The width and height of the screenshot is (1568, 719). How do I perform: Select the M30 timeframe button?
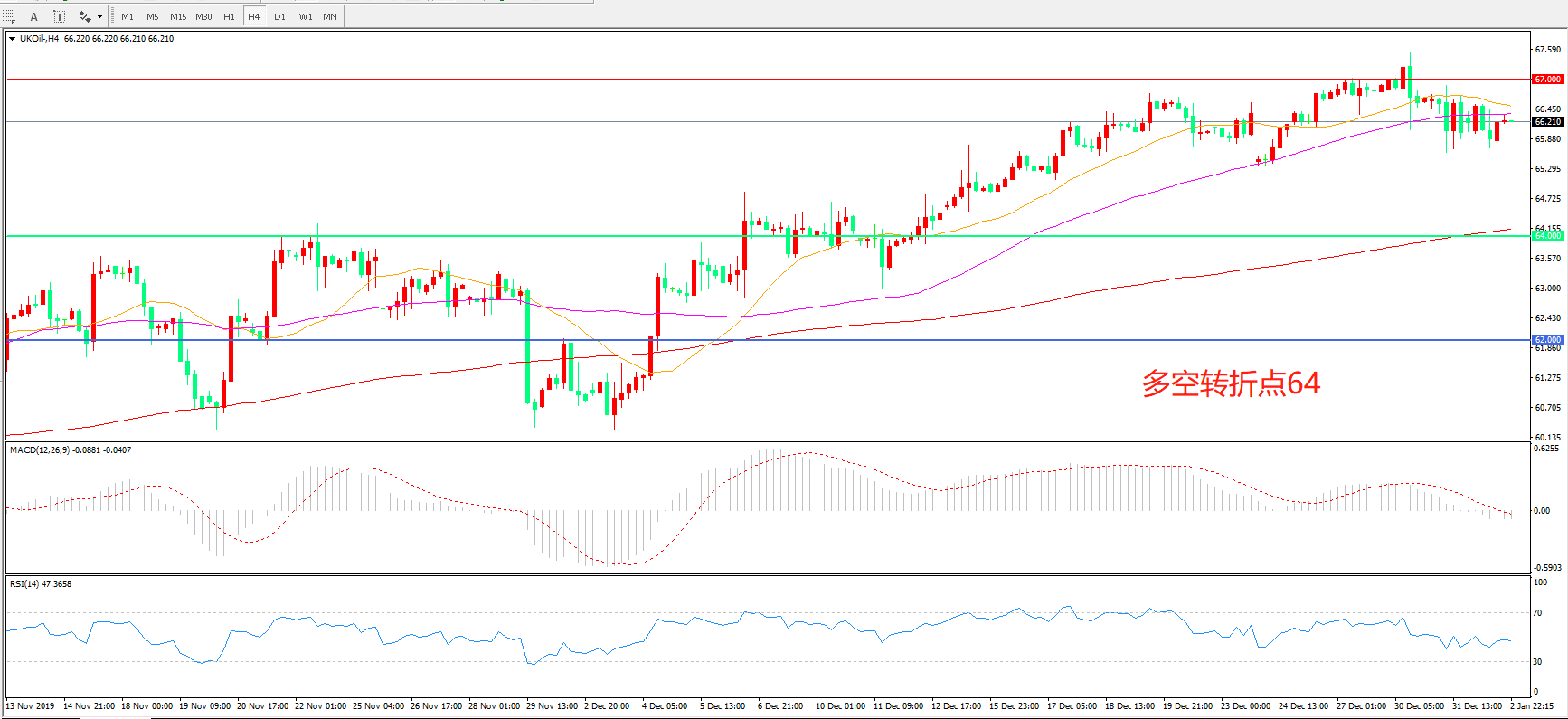(x=203, y=16)
